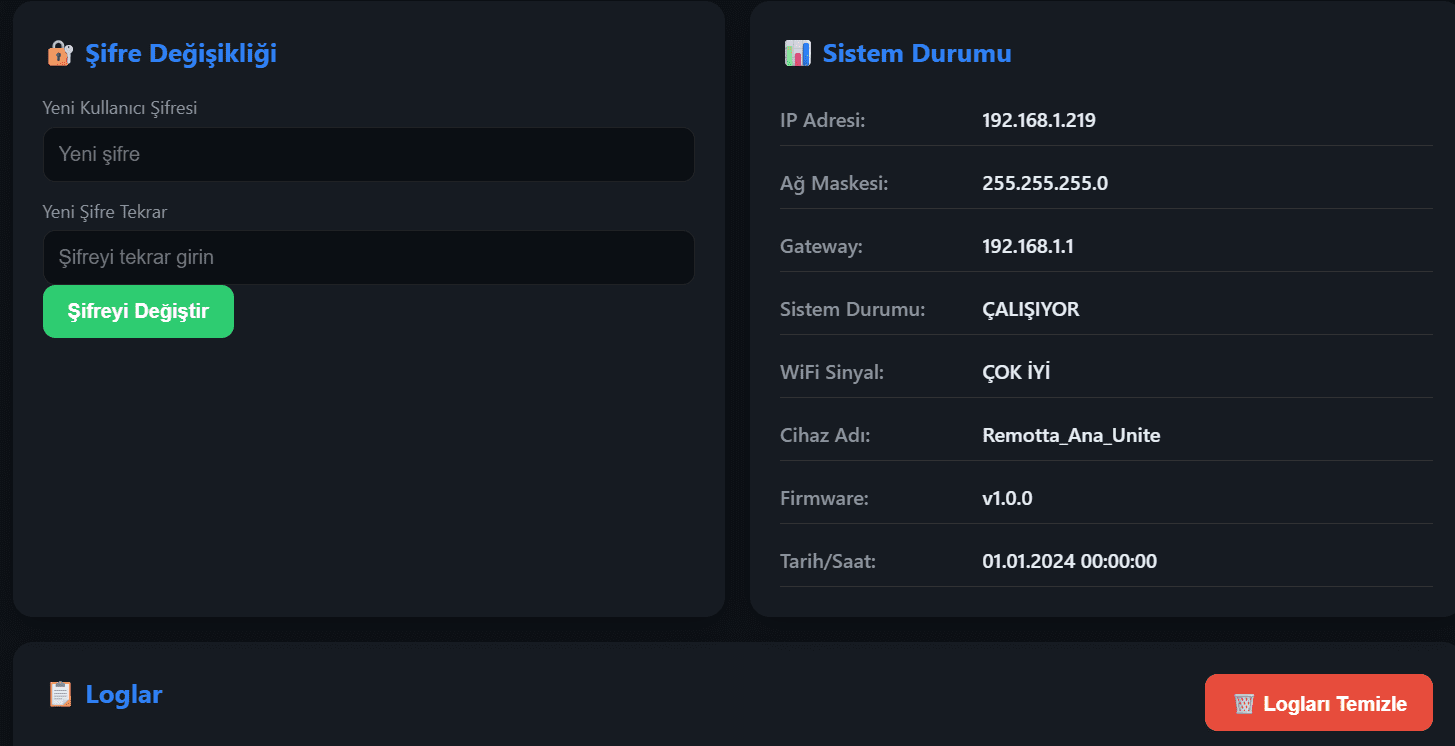
Task: Click the WiFi Sinyal value ÇOK İYİ
Action: click(1016, 373)
